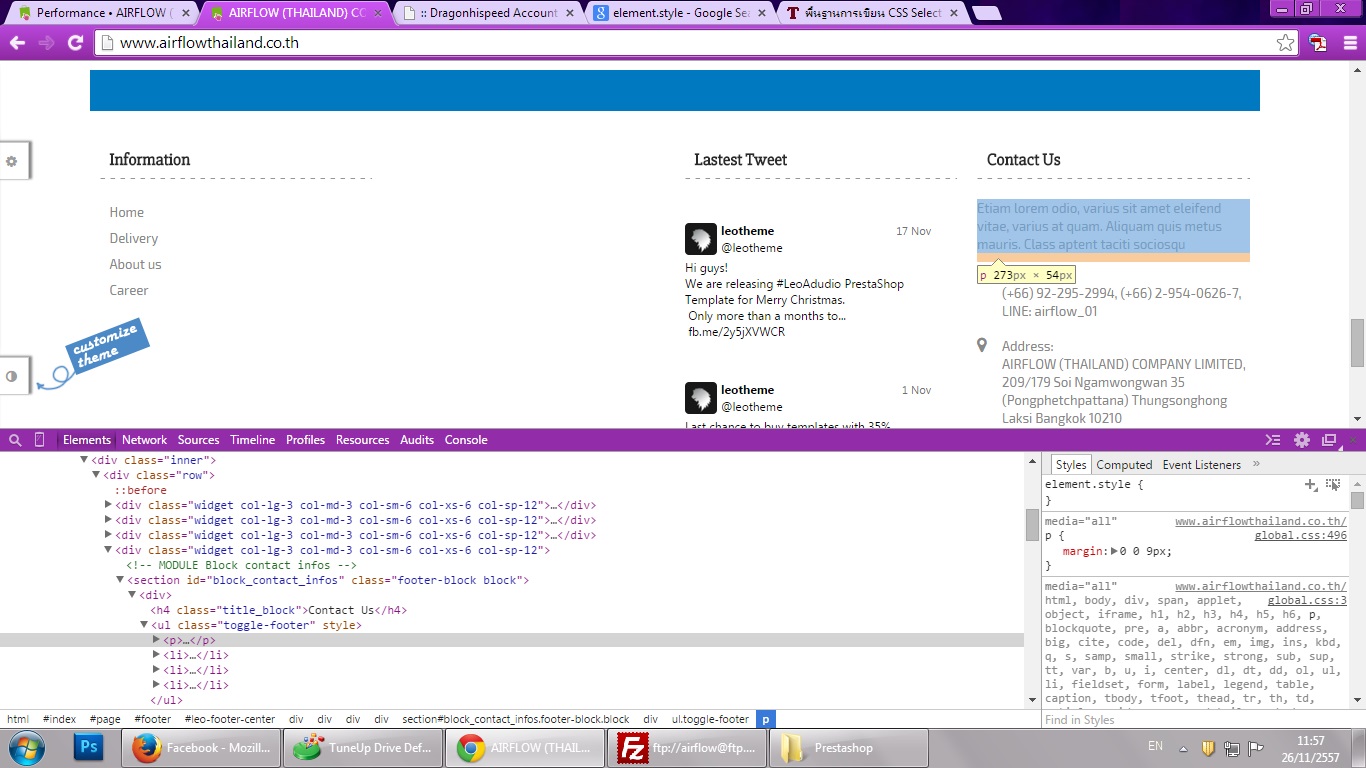
Task: Open the Delivery footer link
Action: click(134, 238)
